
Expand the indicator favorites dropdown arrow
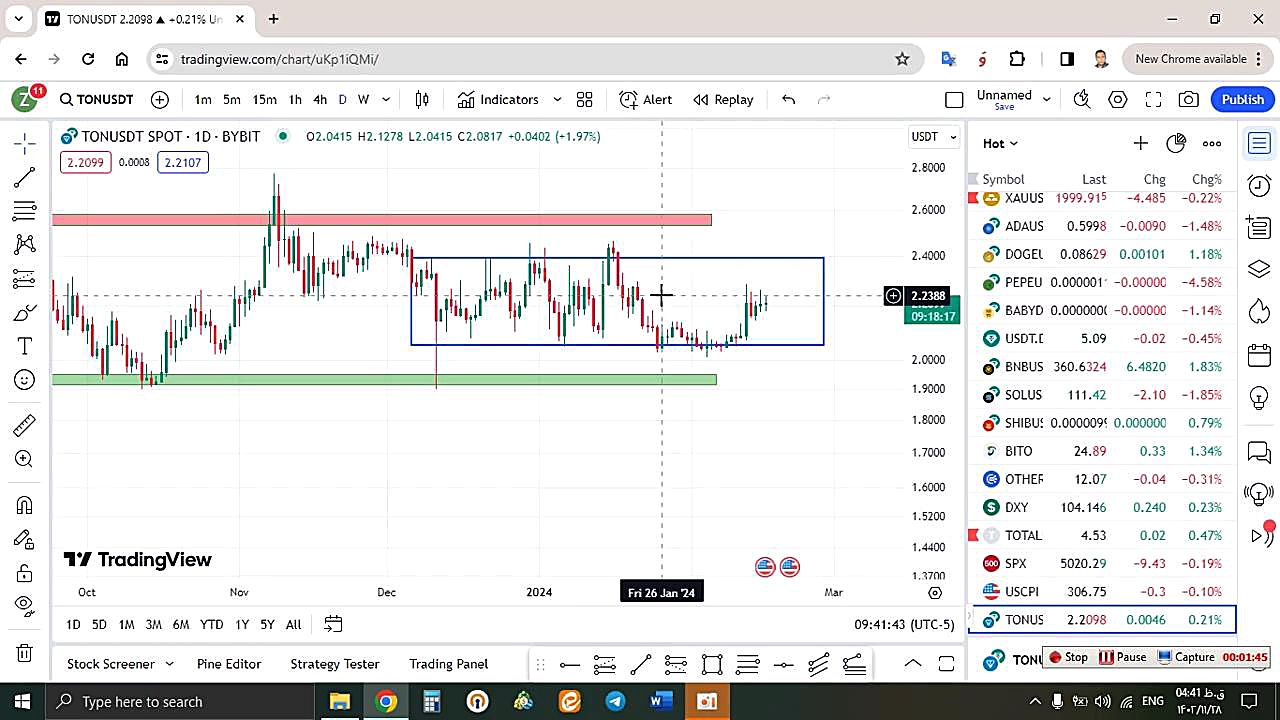pyautogui.click(x=557, y=99)
